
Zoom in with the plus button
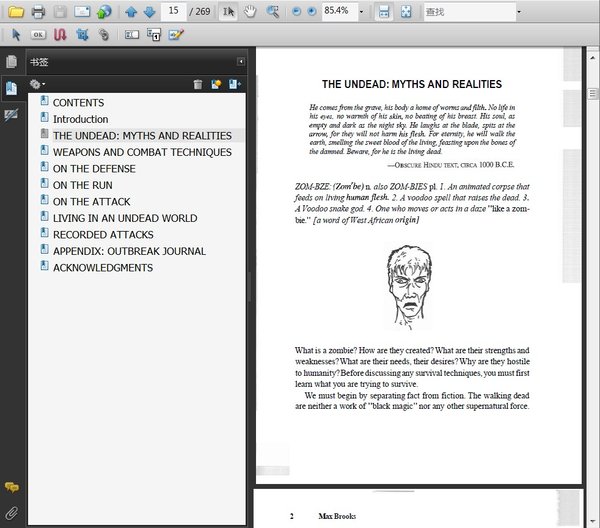[312, 12]
